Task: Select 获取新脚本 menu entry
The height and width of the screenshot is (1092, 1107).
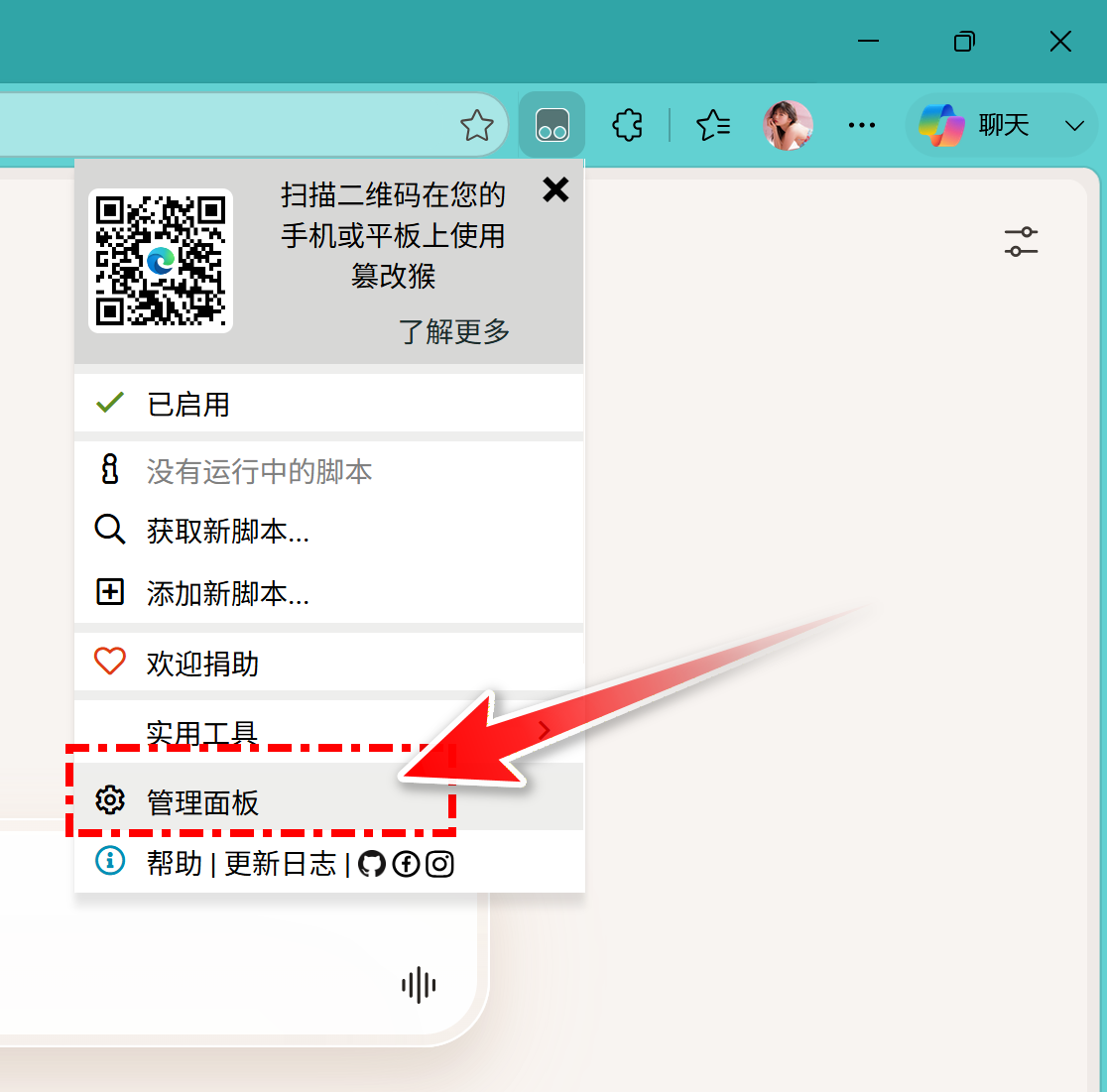Action: coord(228,532)
